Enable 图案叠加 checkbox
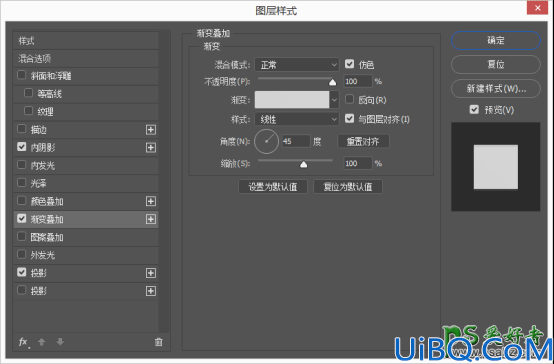This screenshot has height=364, width=554. 22,236
